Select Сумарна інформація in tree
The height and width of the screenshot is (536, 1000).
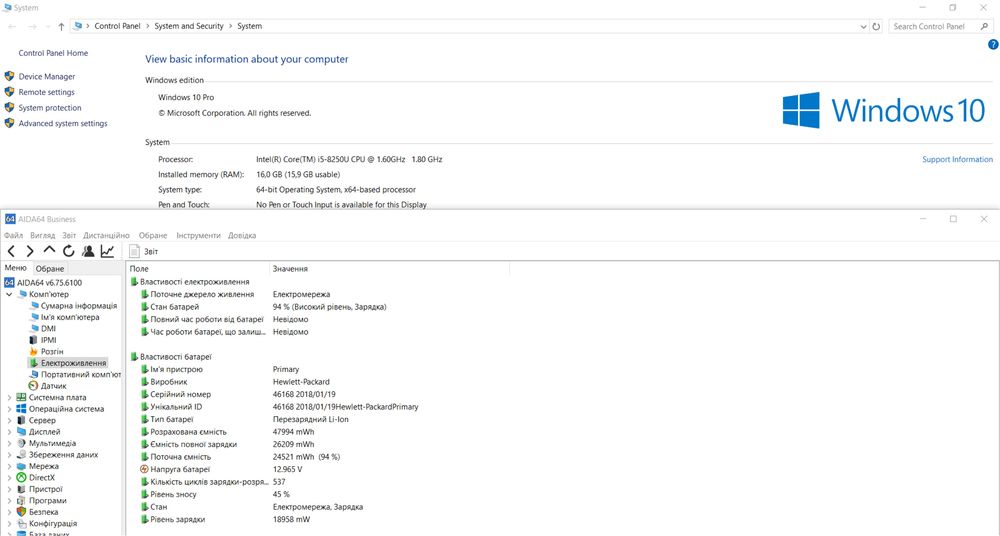pyautogui.click(x=79, y=306)
